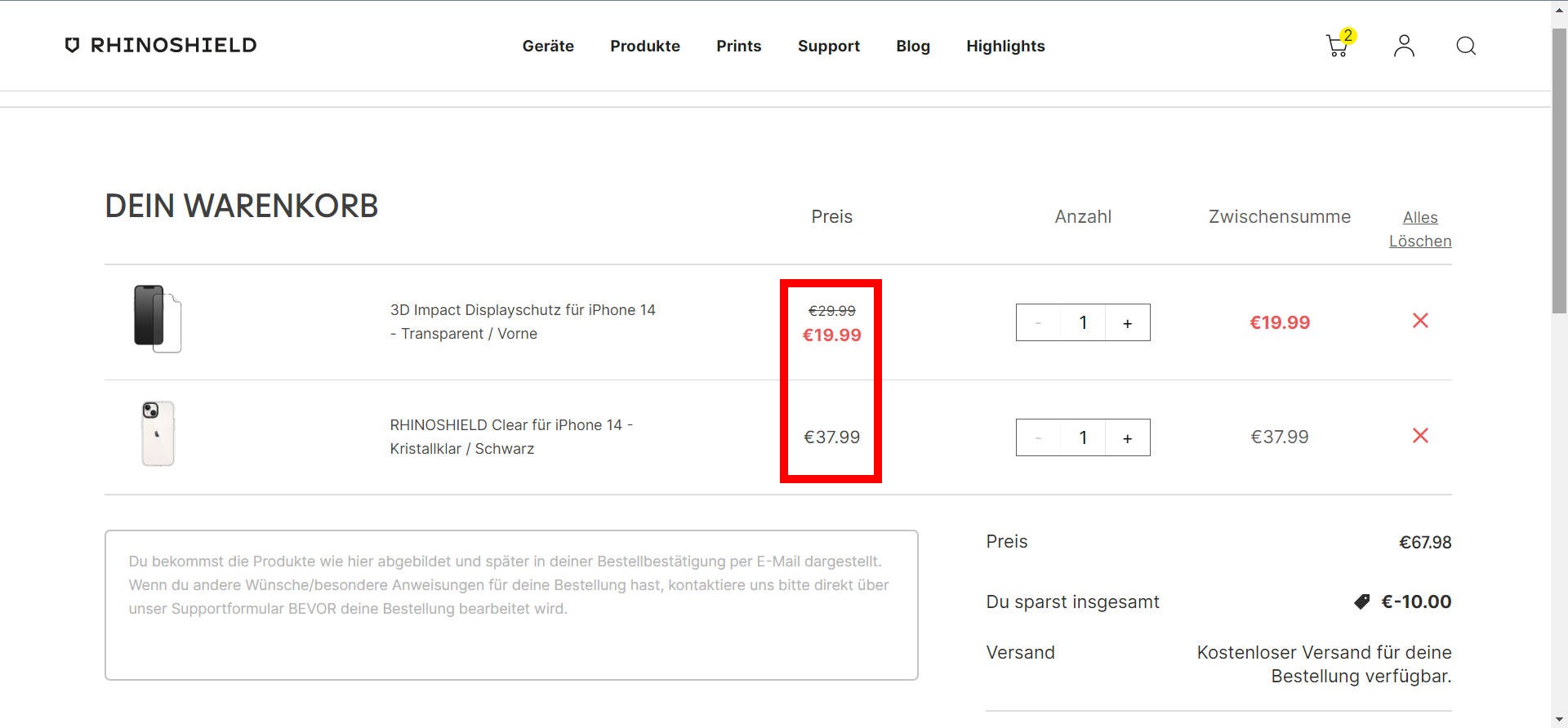
Task: Click quantity field for RHINOSHIELD Clear case
Action: point(1083,437)
